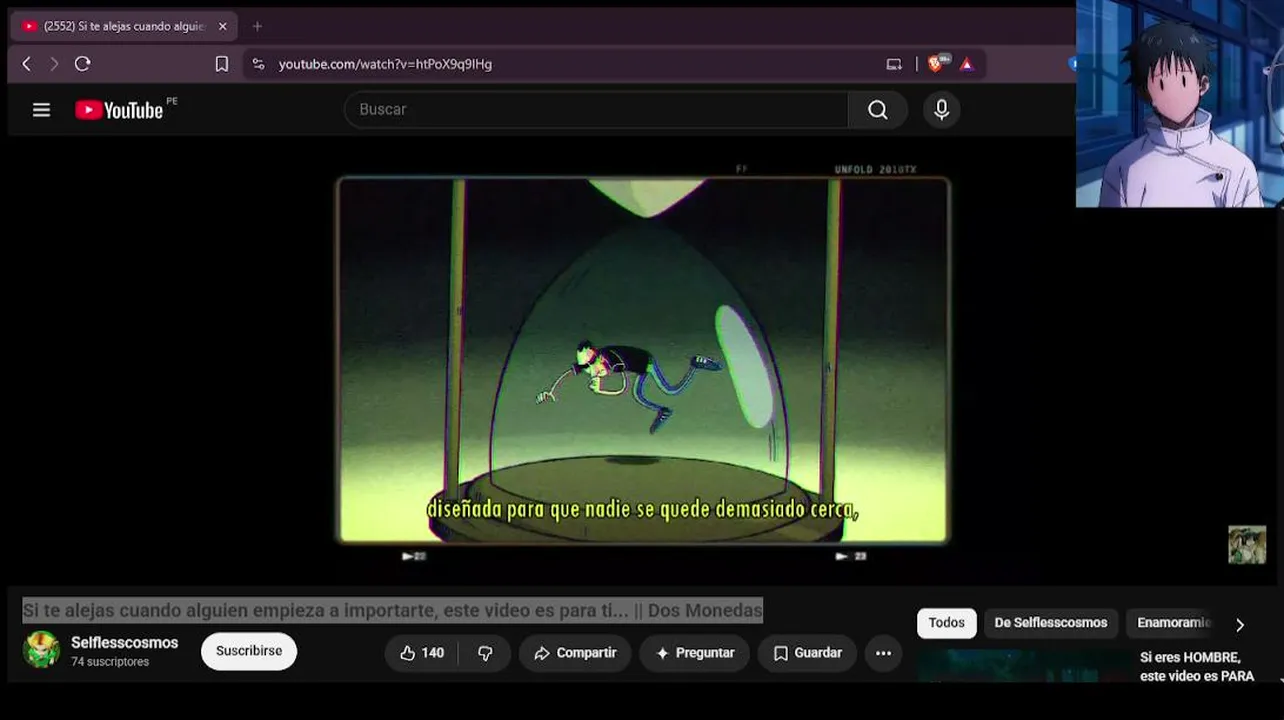The image size is (1284, 720).
Task: Like the video with 140 likes
Action: 422,653
